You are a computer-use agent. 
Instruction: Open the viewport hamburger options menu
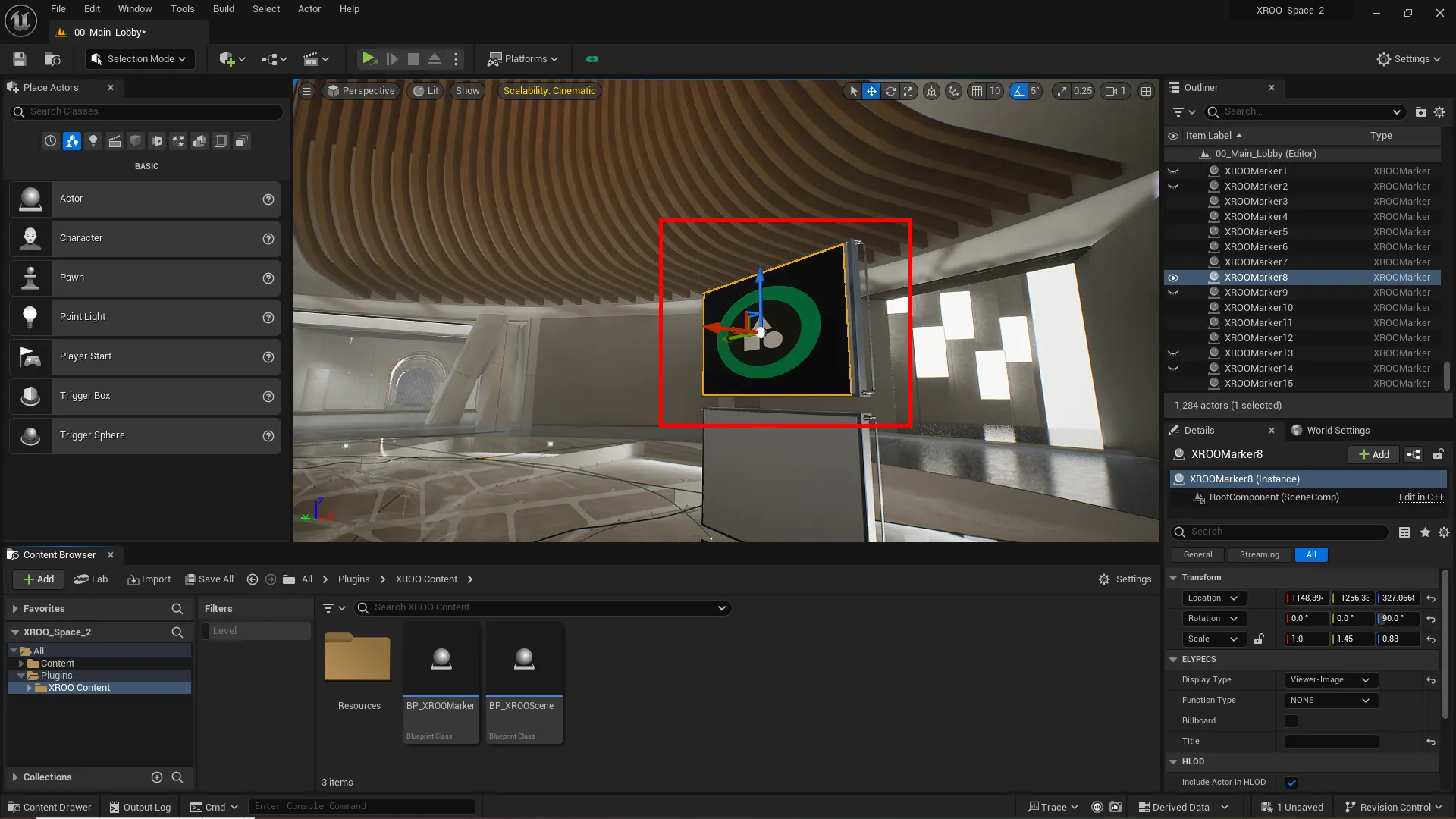point(307,91)
